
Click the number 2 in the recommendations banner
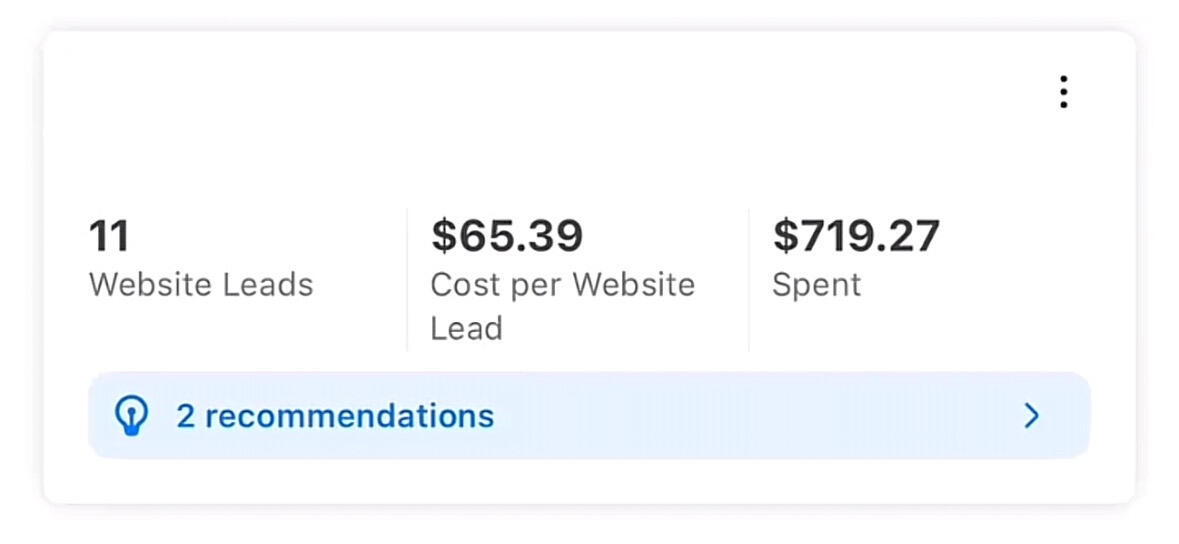pyautogui.click(x=185, y=416)
